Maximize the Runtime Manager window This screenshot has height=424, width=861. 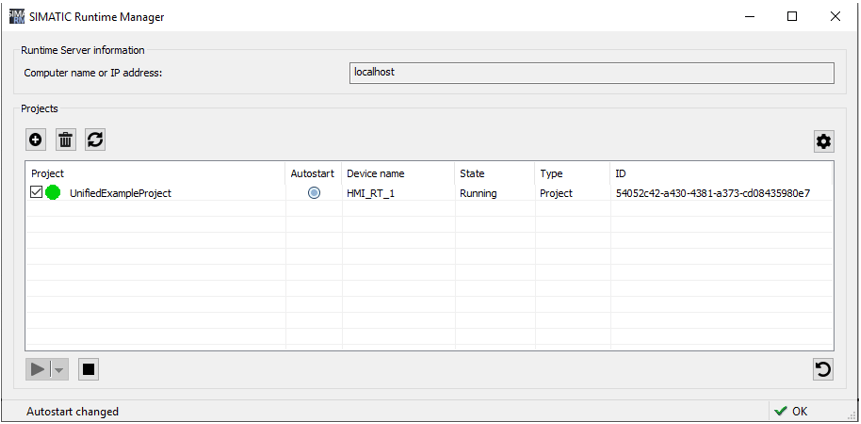tap(792, 16)
